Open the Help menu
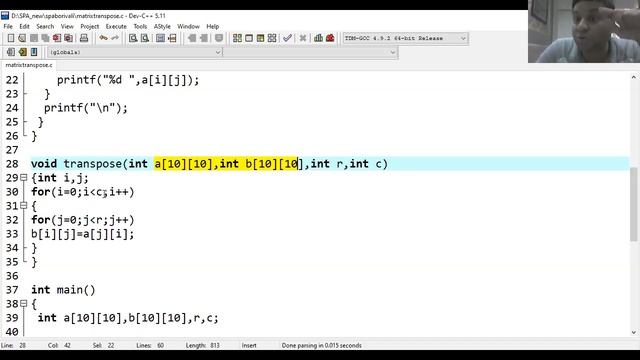640x360 pixels. point(212,27)
